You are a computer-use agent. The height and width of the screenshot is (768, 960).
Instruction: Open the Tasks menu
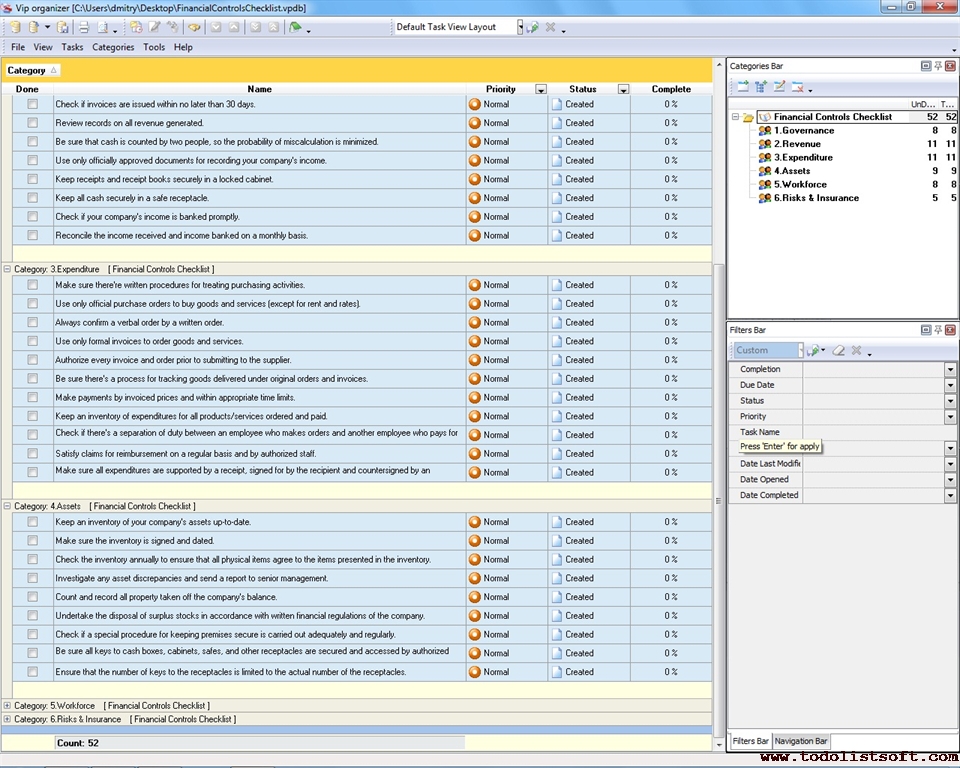72,47
